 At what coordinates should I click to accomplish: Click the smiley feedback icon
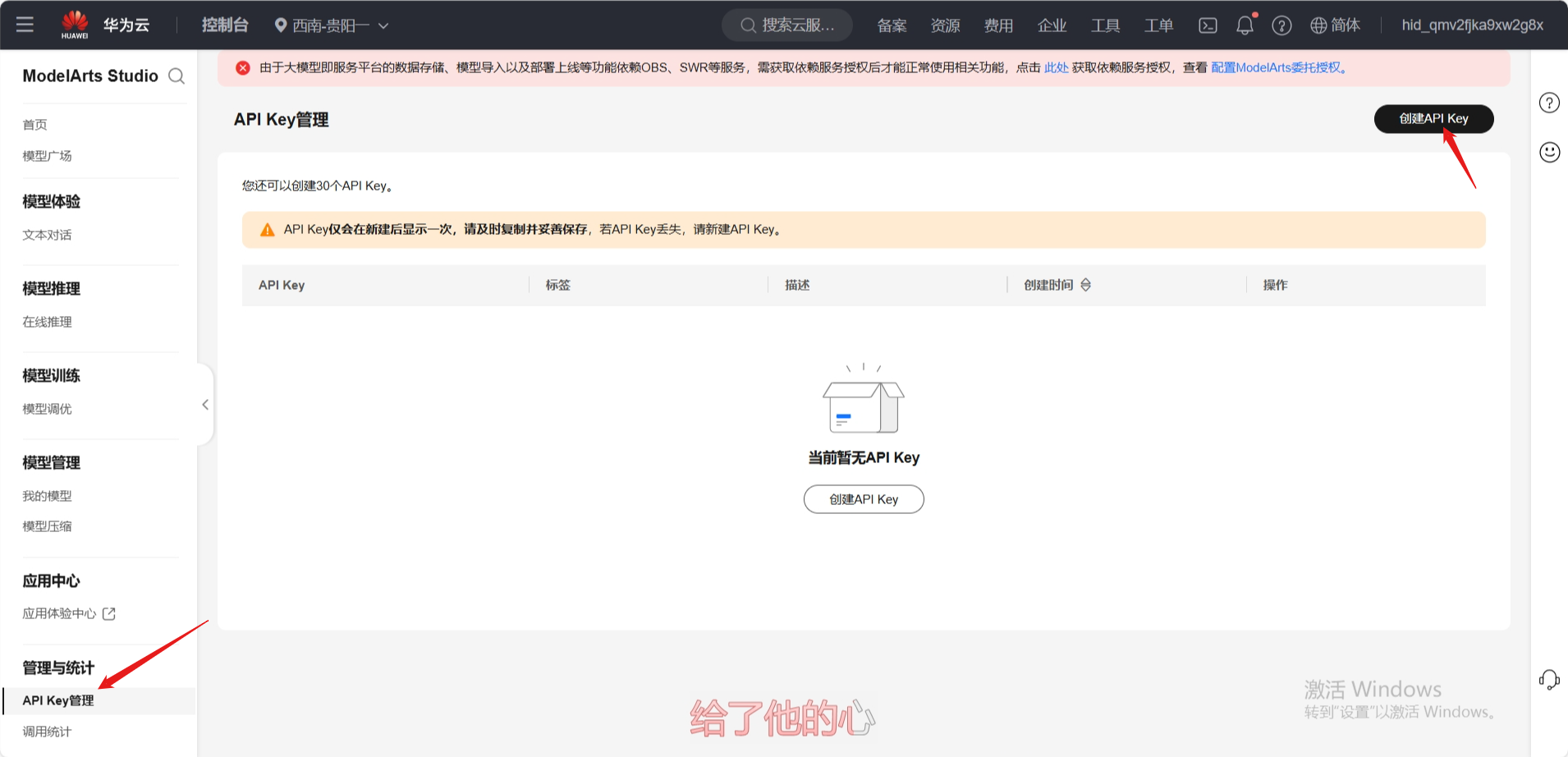pos(1549,153)
